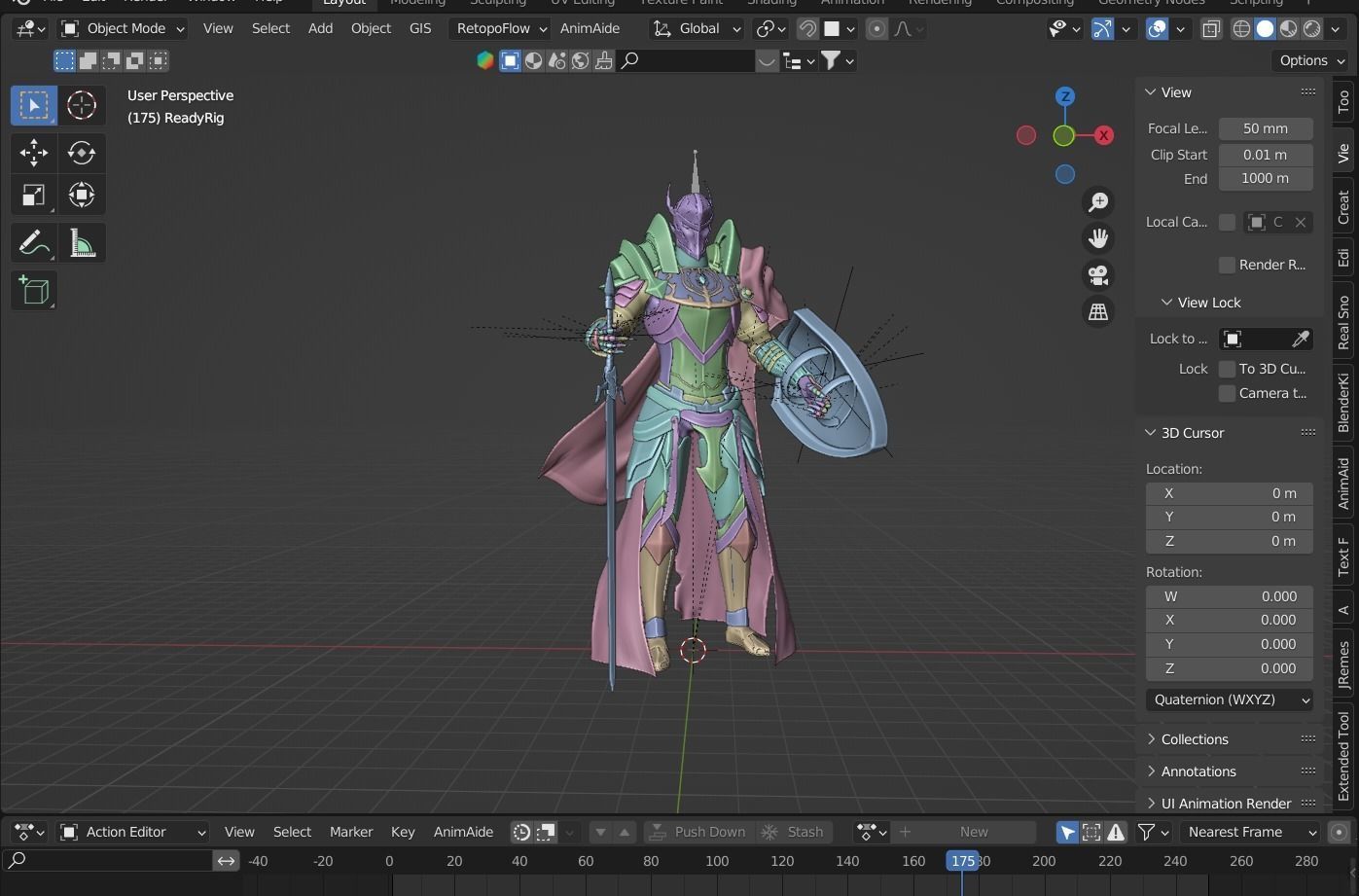Open the Nearest Frame snap dropdown
This screenshot has width=1359, height=896.
pos(1252,832)
